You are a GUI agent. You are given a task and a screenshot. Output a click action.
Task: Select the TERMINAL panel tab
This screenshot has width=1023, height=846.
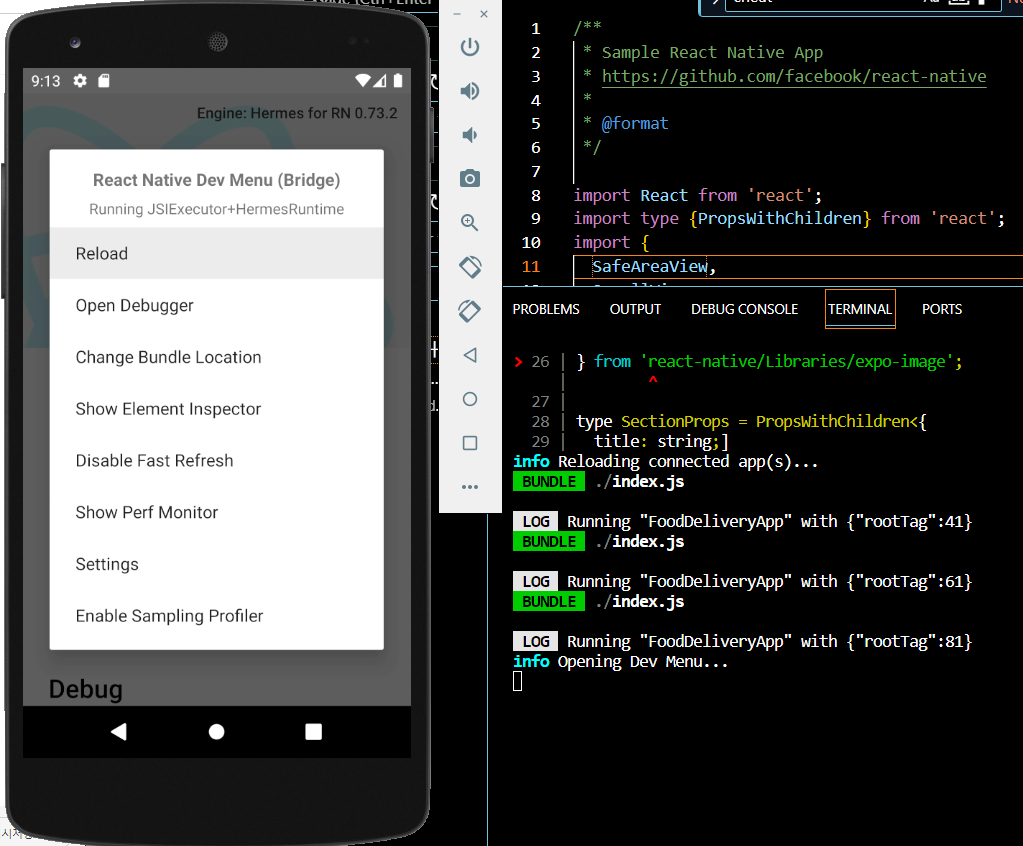pyautogui.click(x=860, y=309)
